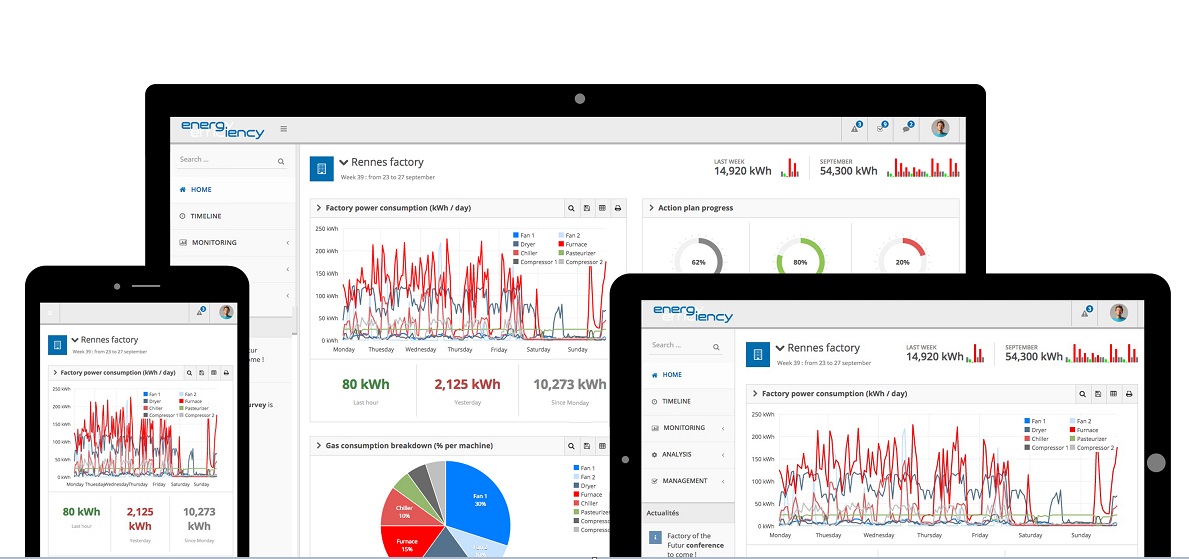Toggle Fan 1 legend series on monitor chart

coord(522,236)
